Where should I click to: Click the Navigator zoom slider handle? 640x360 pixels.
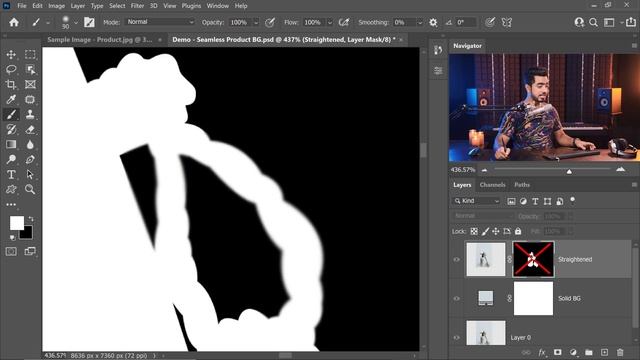pos(569,172)
